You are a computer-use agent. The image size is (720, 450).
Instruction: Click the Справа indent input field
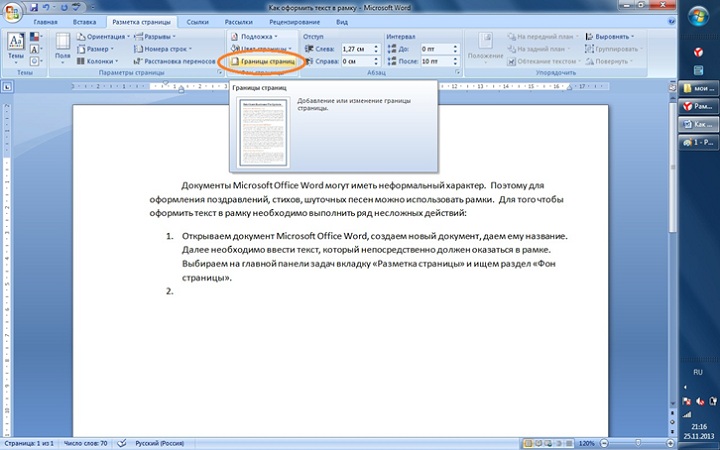357,61
